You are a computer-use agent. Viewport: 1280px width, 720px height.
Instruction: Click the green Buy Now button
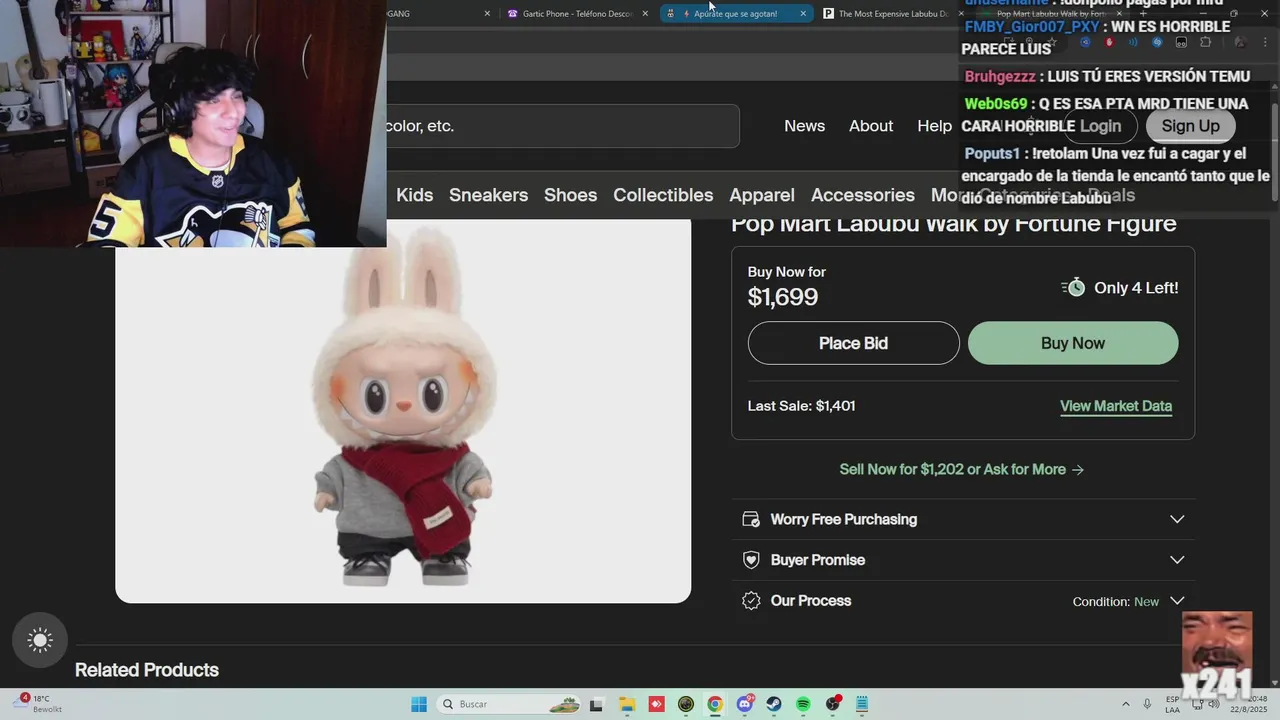(1073, 343)
